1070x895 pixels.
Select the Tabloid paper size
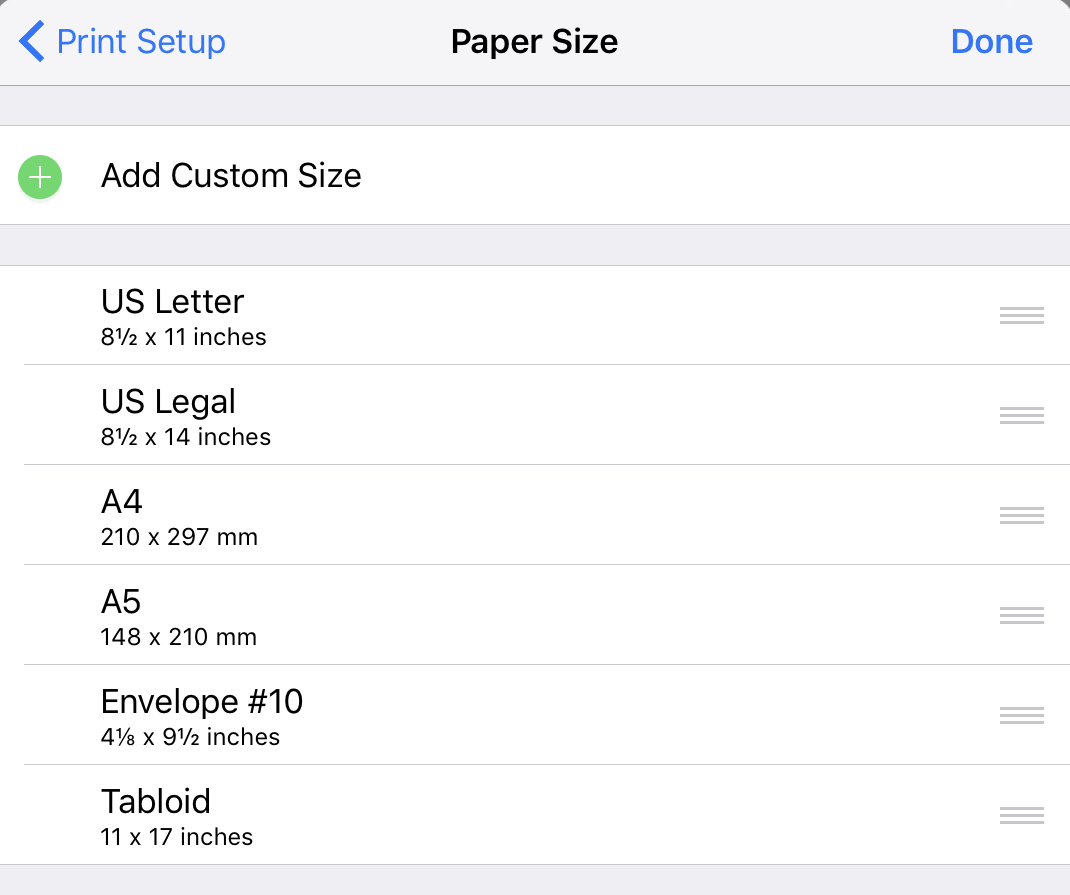535,815
